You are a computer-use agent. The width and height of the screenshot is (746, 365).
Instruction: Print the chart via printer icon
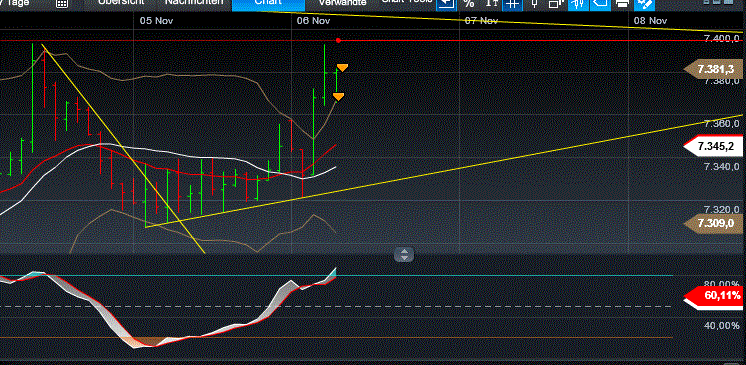[x=622, y=4]
